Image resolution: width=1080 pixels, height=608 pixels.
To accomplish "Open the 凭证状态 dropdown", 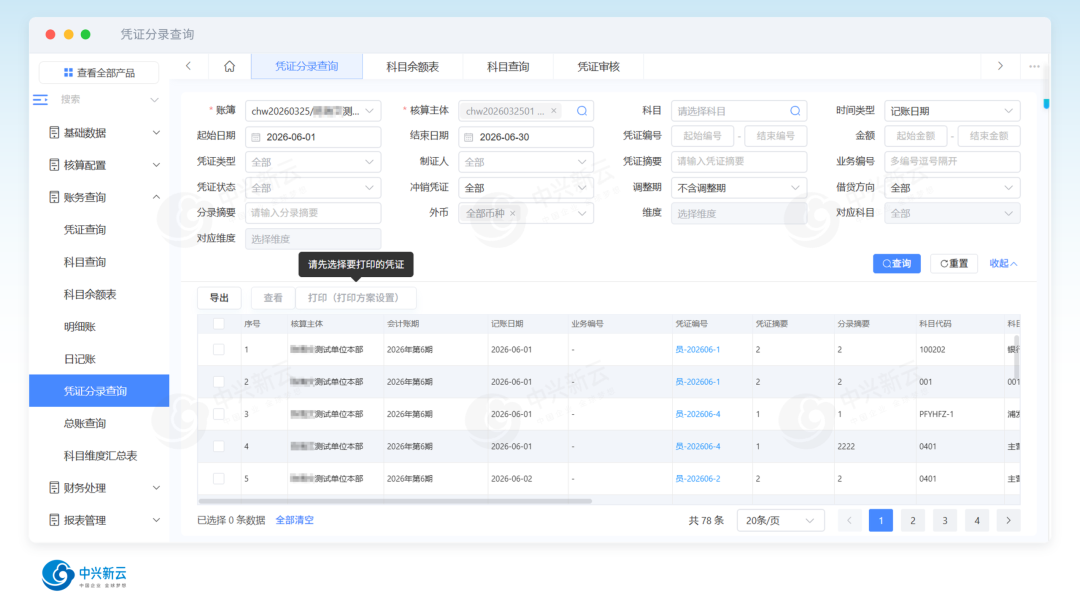I will click(313, 187).
